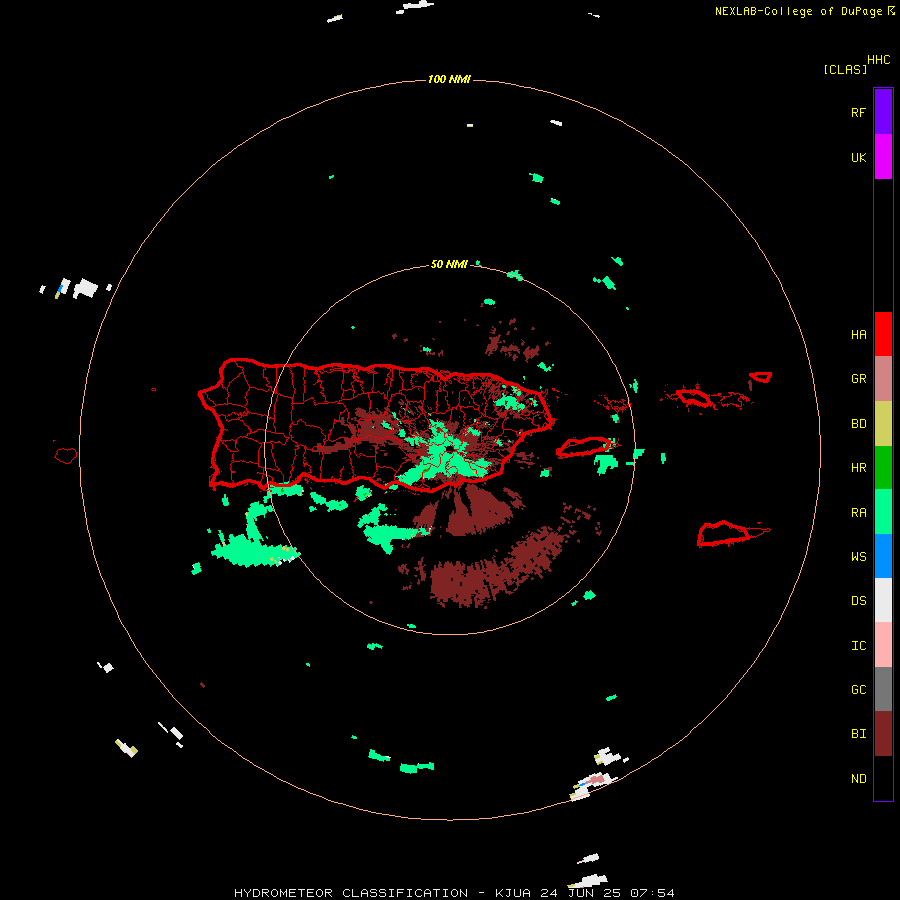Click the HA legend label

click(x=858, y=335)
